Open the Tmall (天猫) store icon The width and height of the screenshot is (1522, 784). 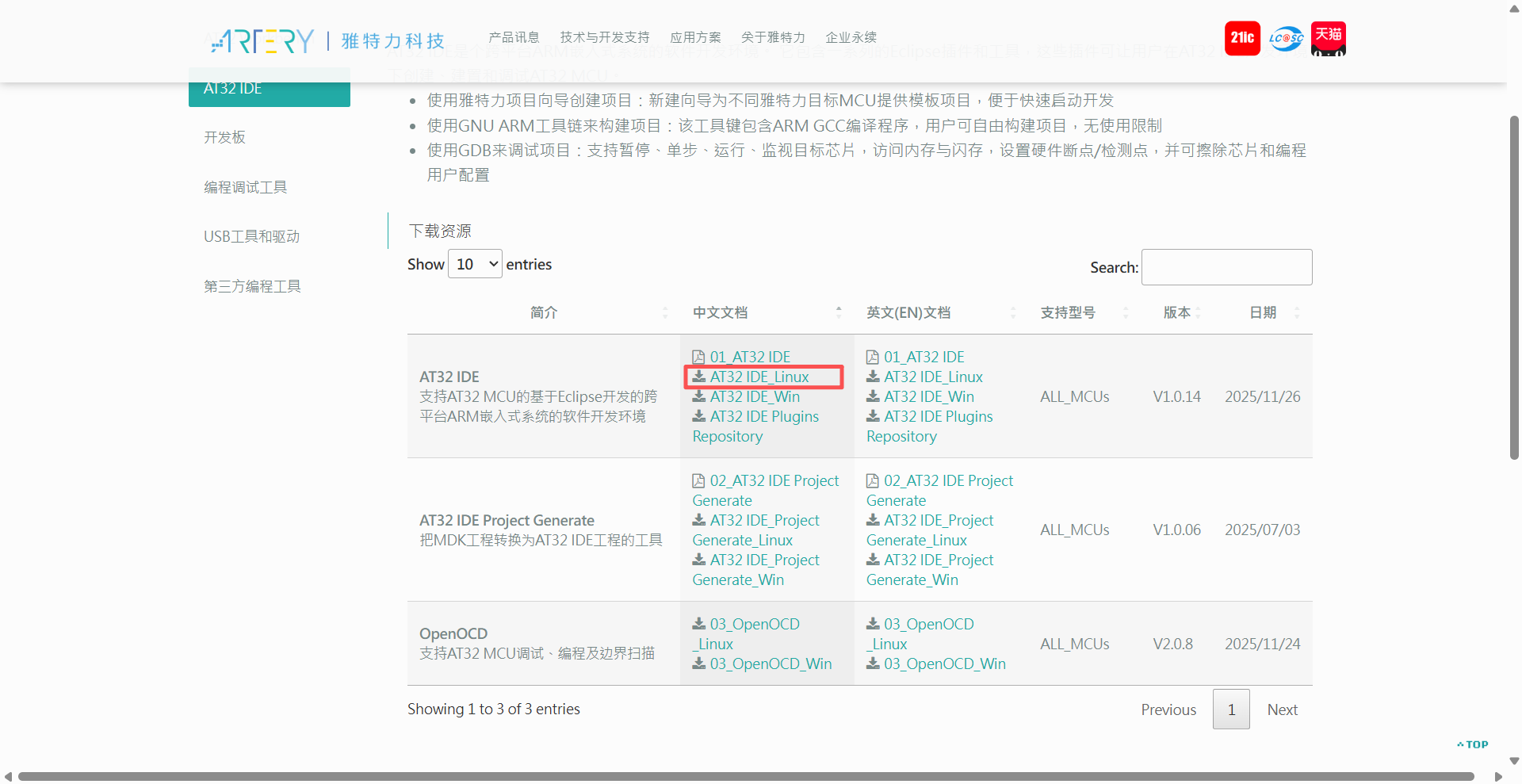click(1329, 38)
